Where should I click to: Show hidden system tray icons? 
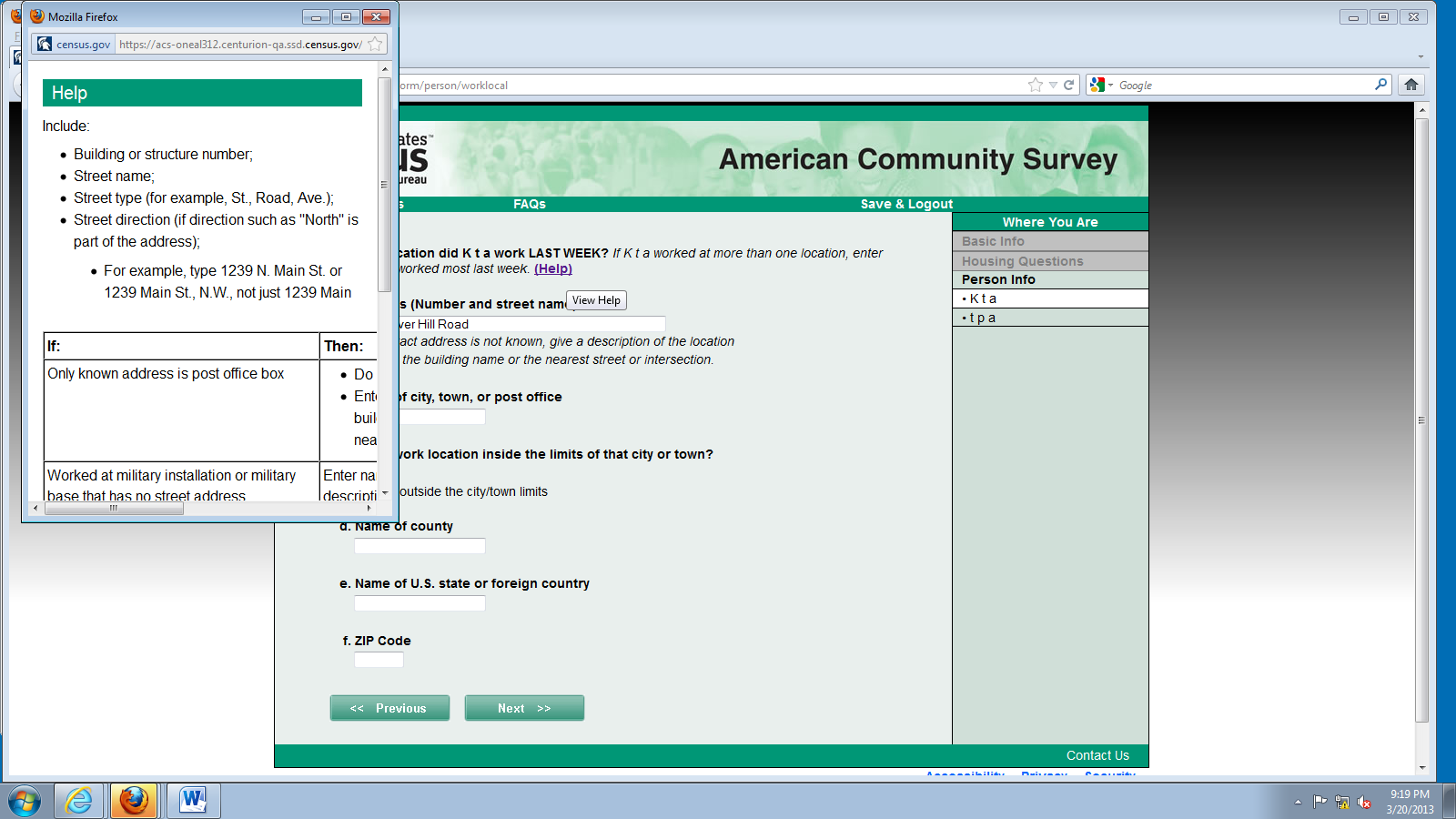click(x=1298, y=802)
